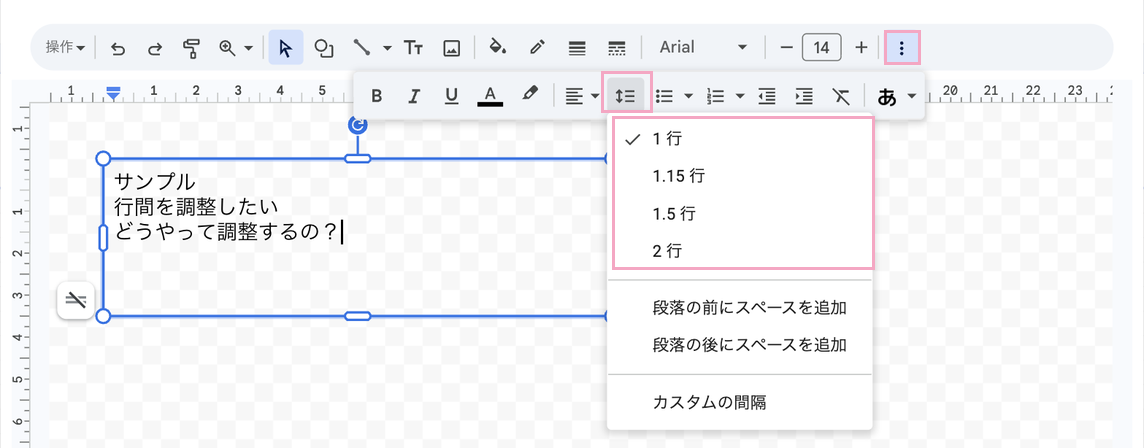
Task: Open the Arial font dropdown
Action: 703,47
